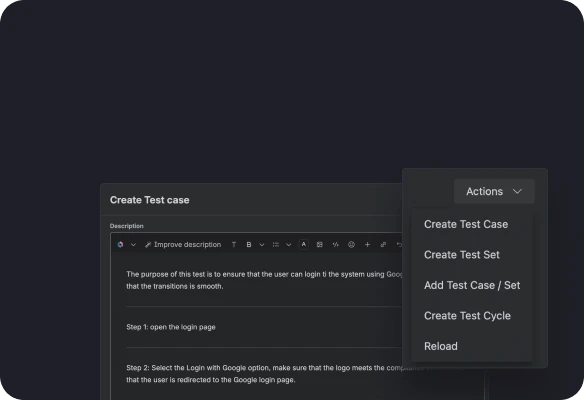Insert a code snippet
The height and width of the screenshot is (400, 584).
(335, 245)
